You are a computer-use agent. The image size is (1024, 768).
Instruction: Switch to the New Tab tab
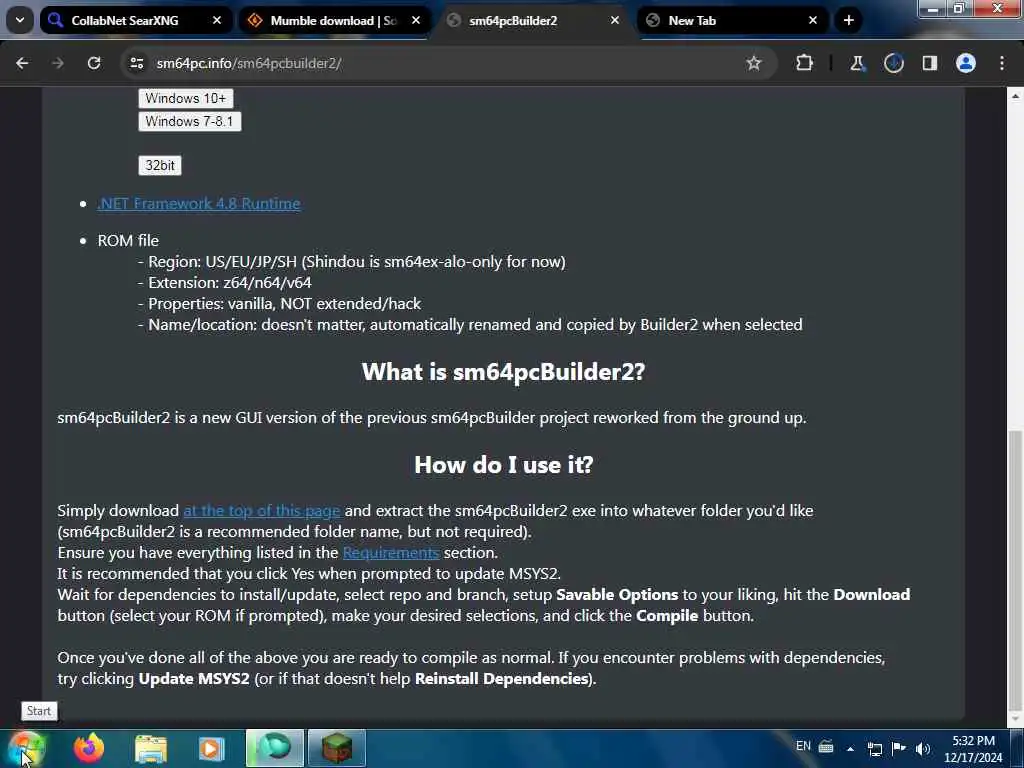pyautogui.click(x=731, y=20)
